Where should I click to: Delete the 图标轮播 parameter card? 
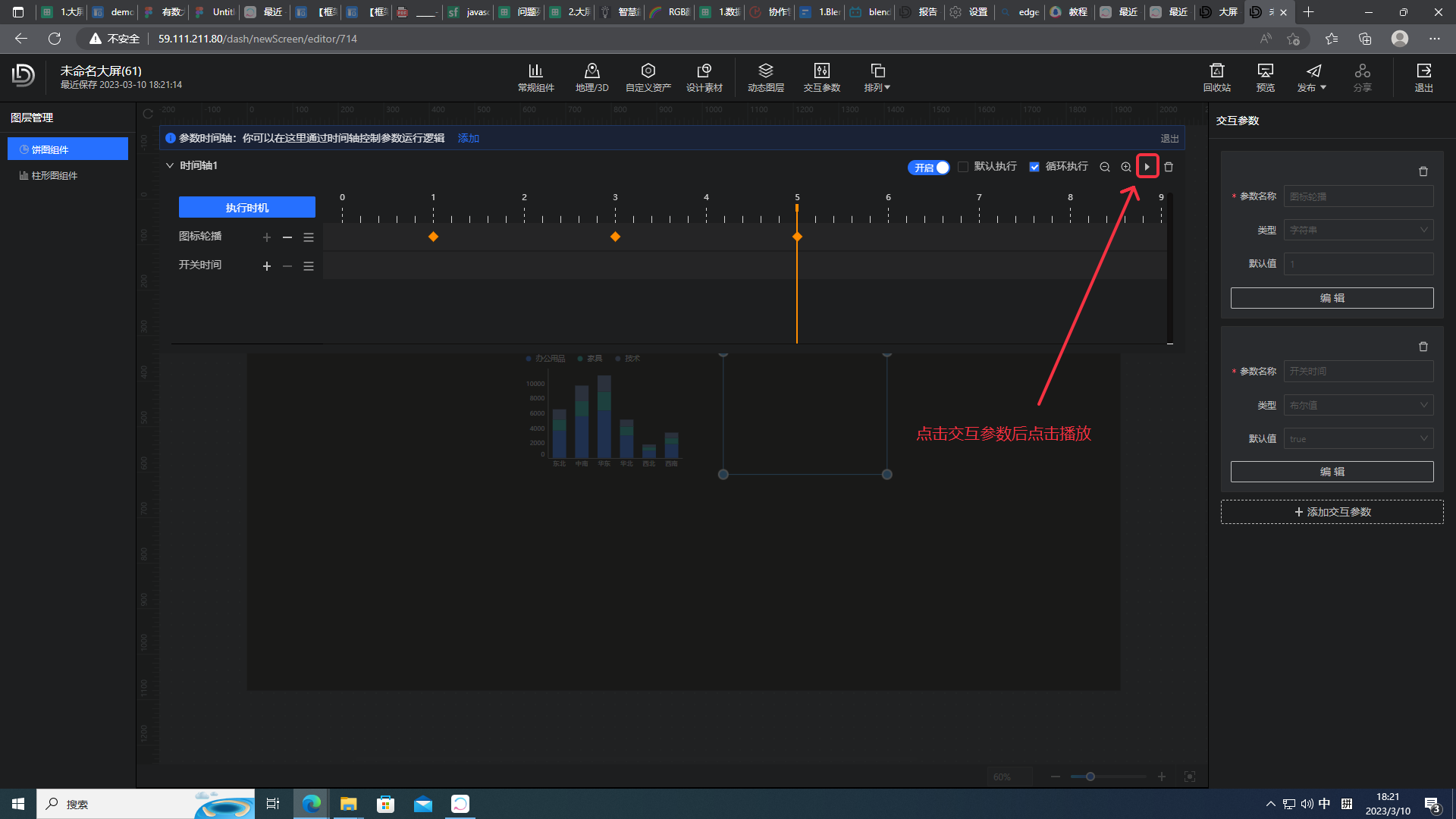1423,171
